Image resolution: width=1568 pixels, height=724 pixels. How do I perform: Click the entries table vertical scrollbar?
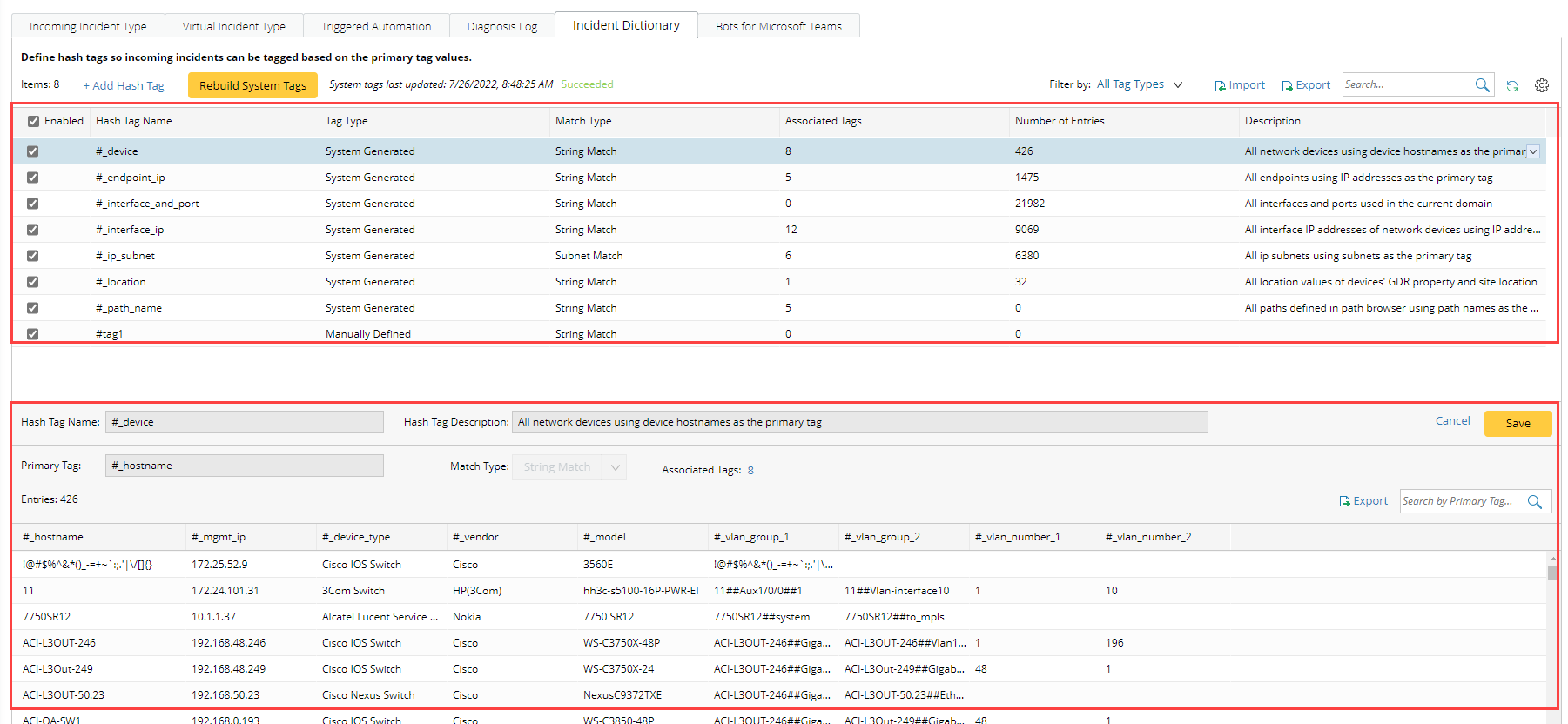1551,573
